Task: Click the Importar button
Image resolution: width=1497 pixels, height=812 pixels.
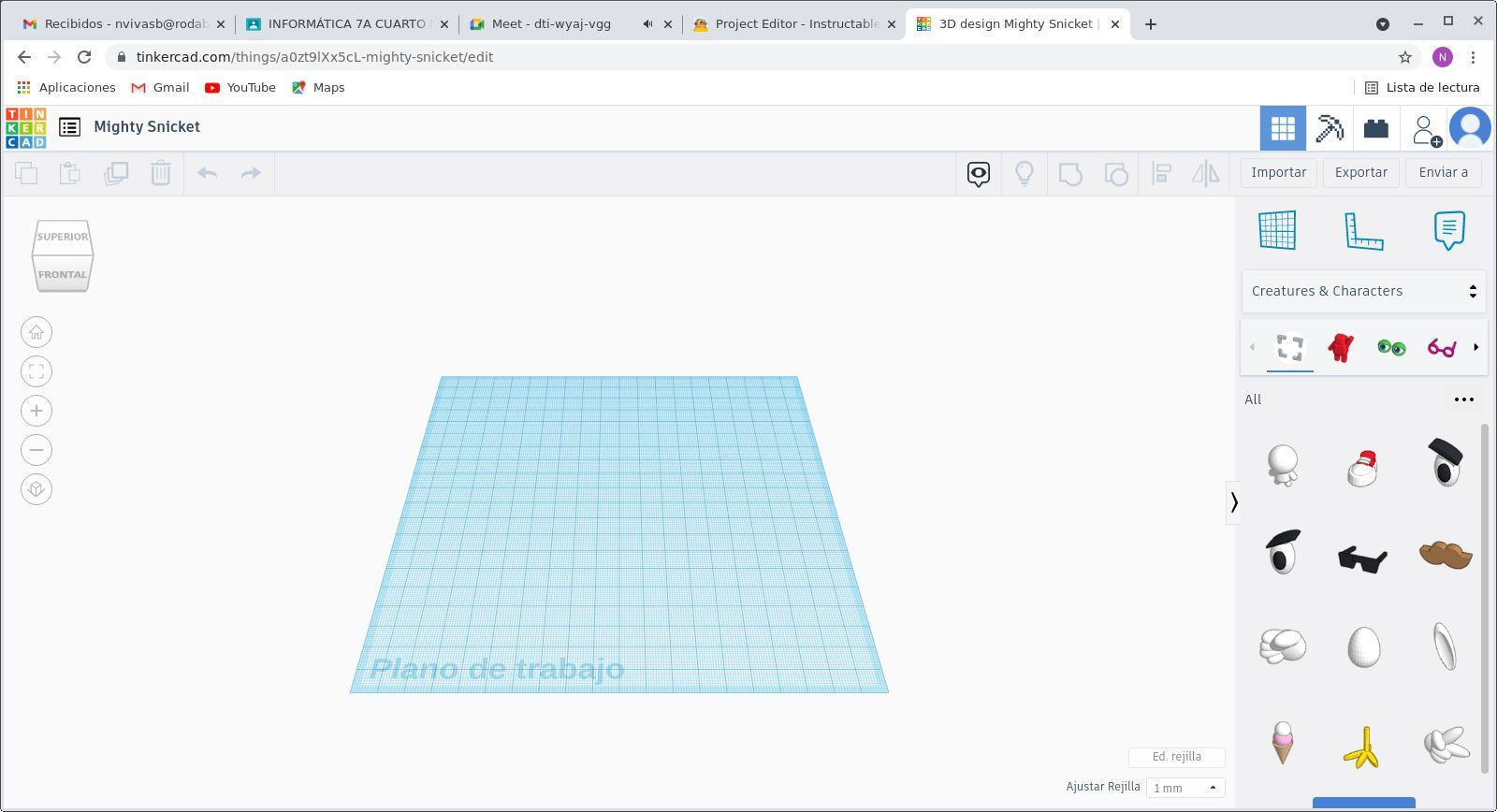Action: coord(1279,172)
